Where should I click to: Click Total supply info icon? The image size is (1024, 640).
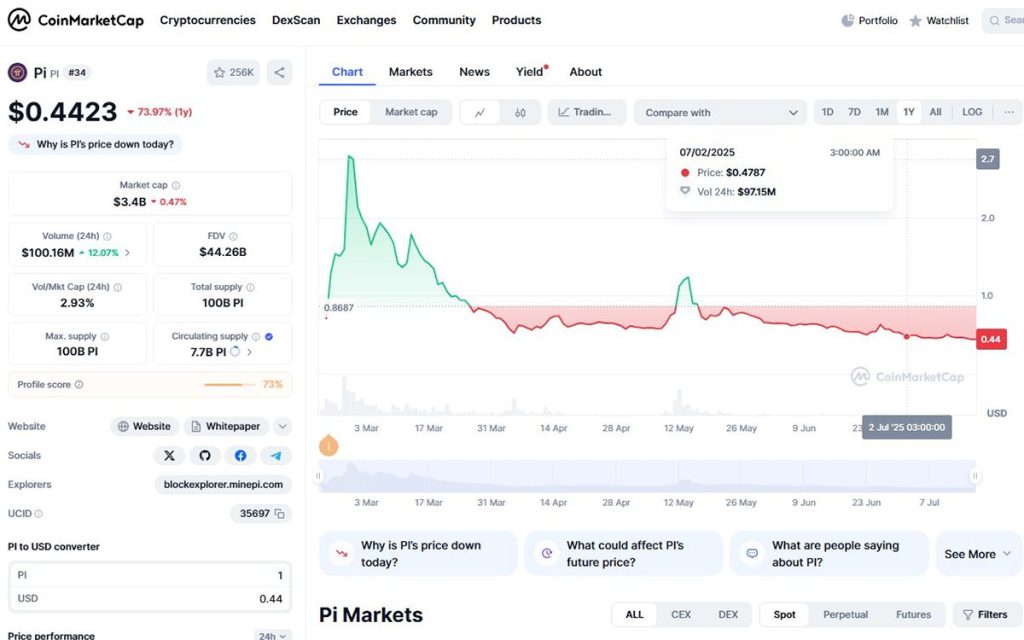250,287
